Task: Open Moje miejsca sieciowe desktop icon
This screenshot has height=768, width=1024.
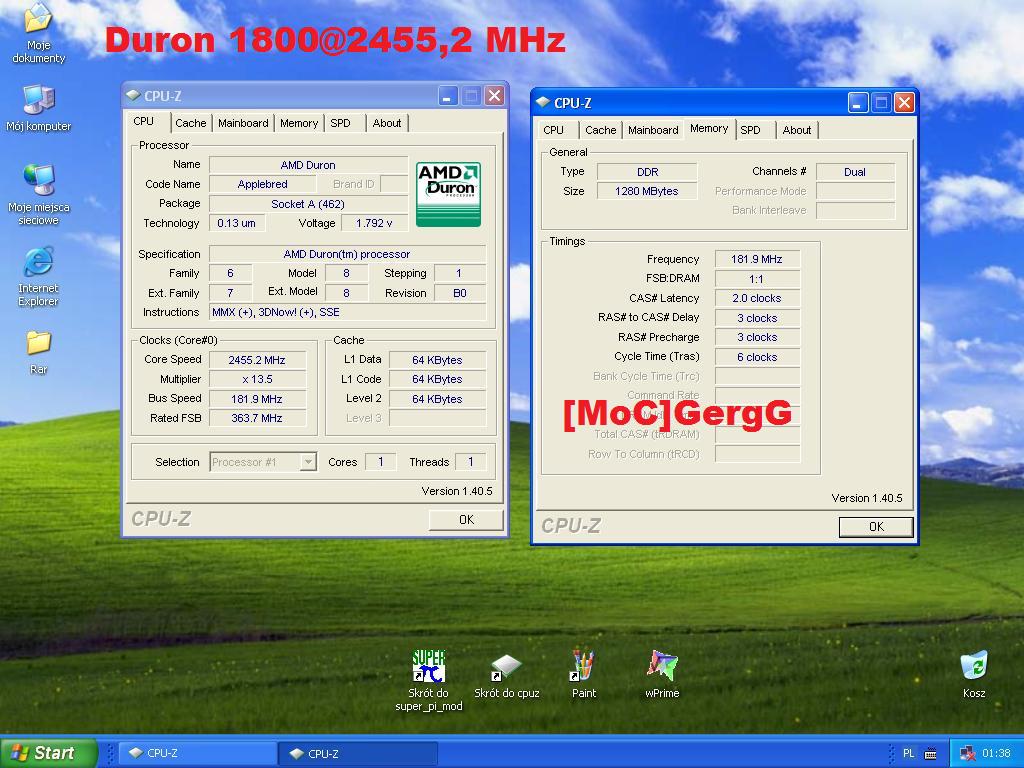Action: [x=39, y=195]
